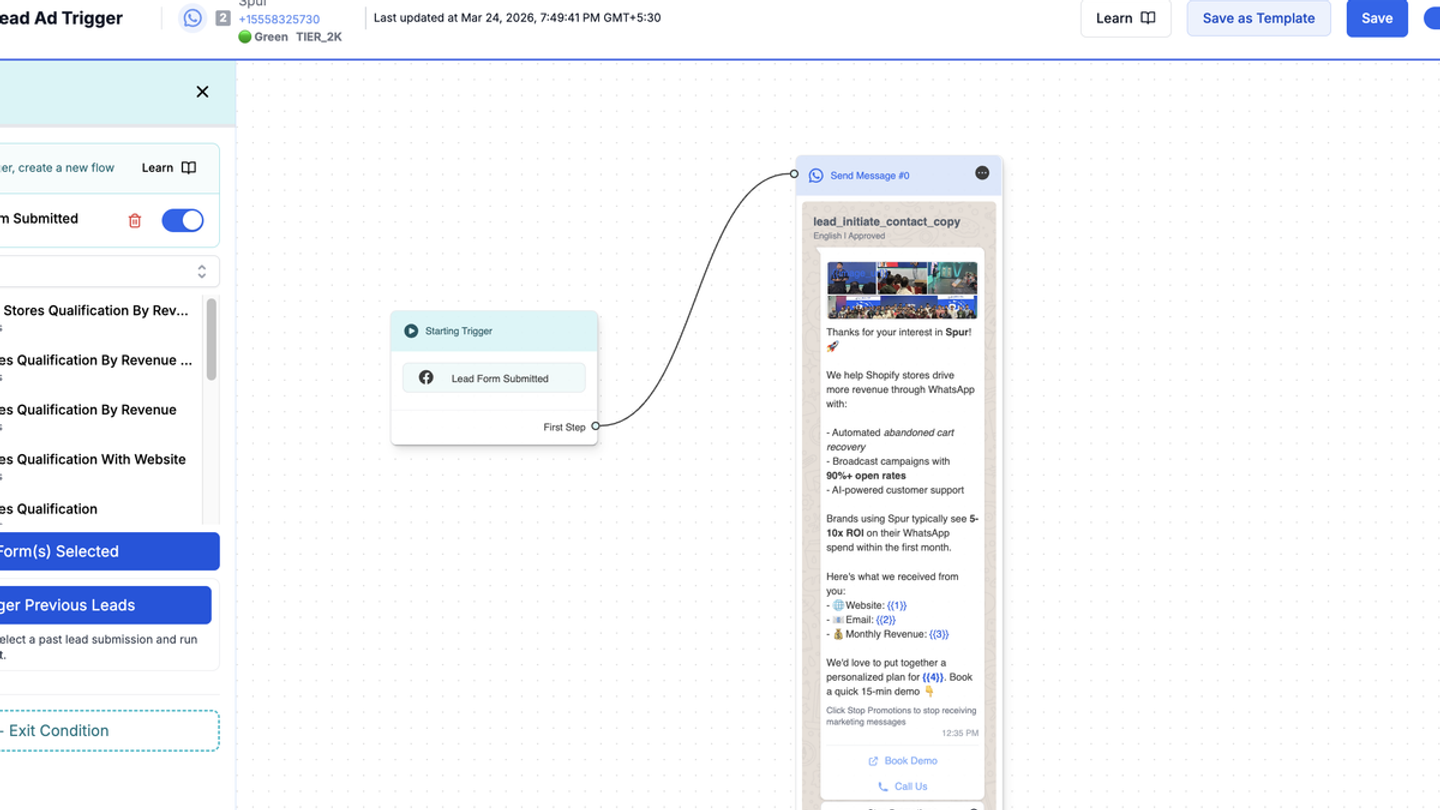Viewport: 1440px width, 810px height.
Task: Click the phone number +15558325730
Action: (279, 19)
